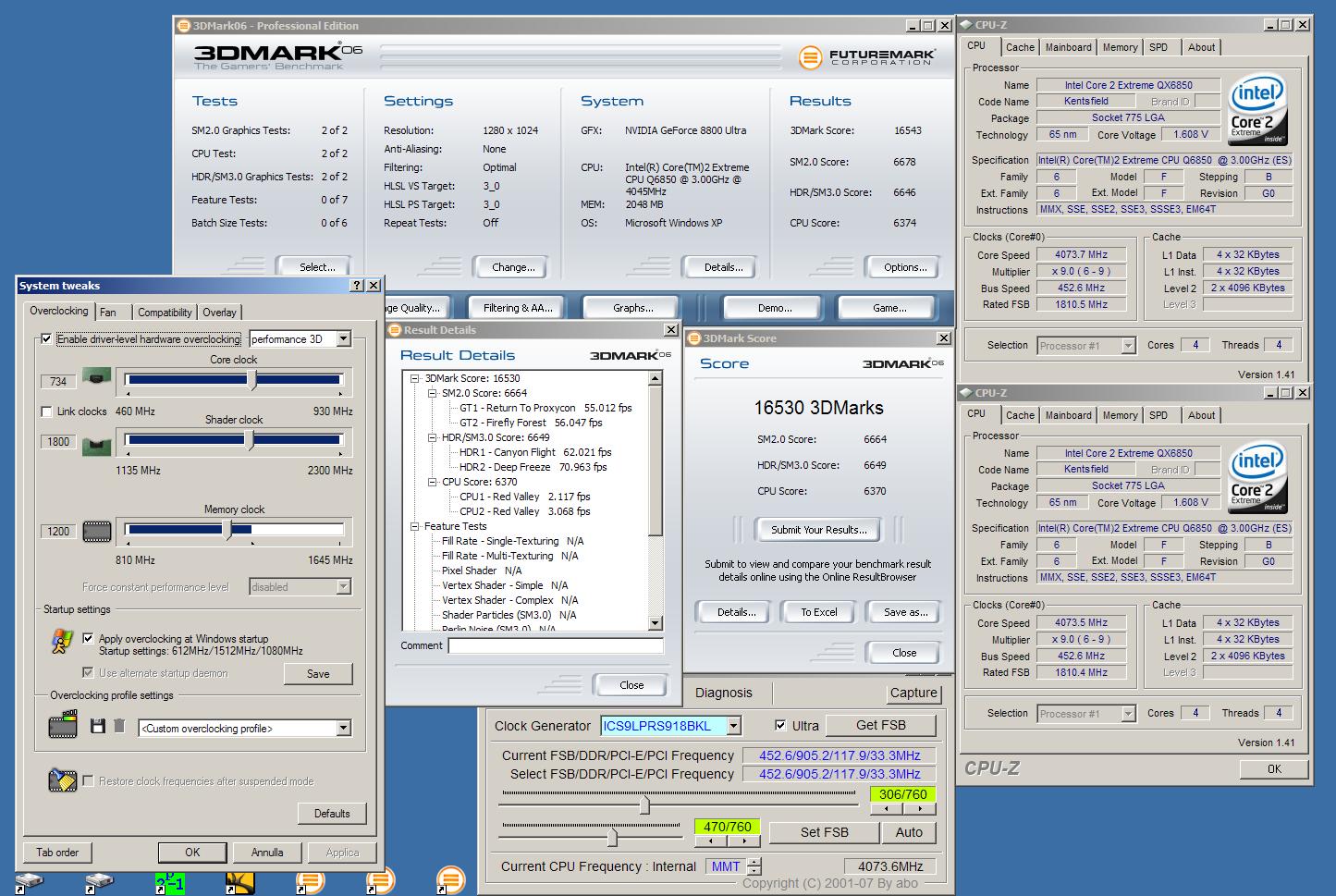Screen dimensions: 1336x896
Task: Click right arrow under 306/760 value
Action: pos(919,809)
